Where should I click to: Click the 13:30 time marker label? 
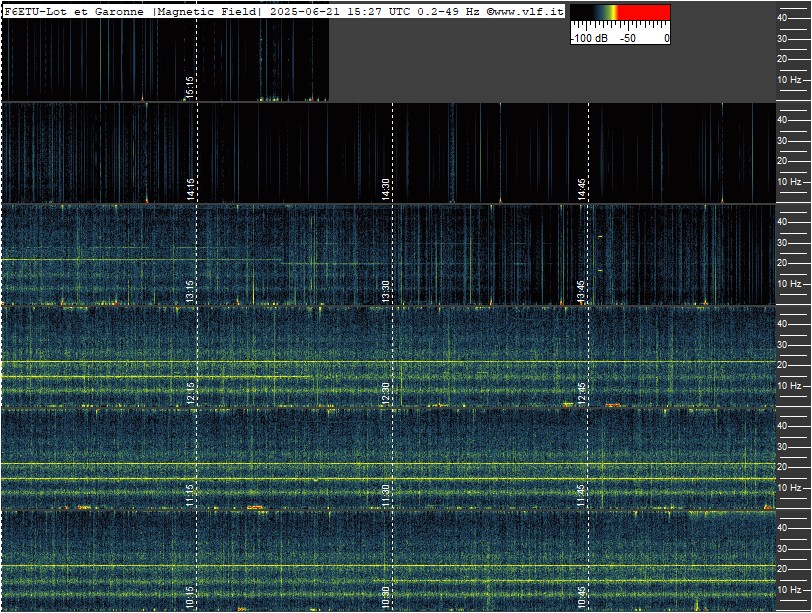385,291
